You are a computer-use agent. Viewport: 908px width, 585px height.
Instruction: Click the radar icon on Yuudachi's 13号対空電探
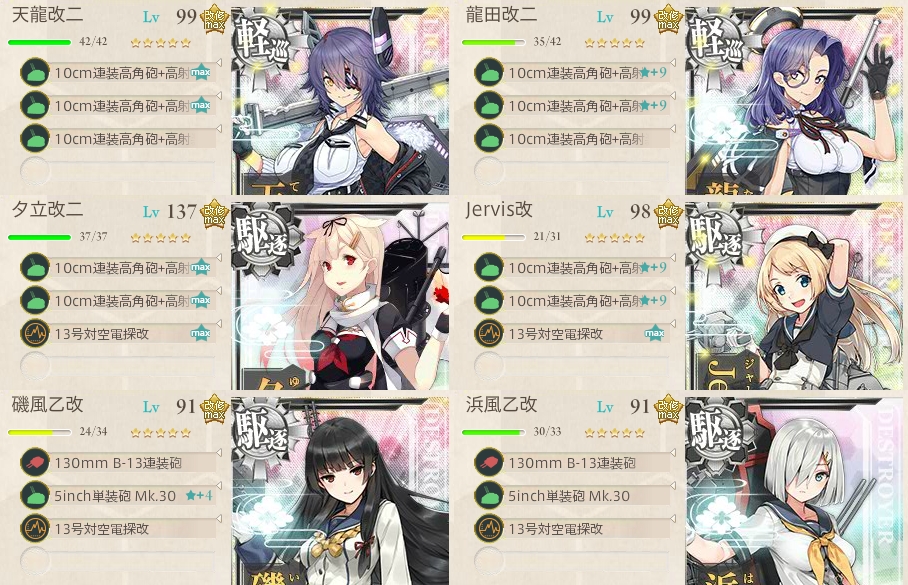pyautogui.click(x=35, y=334)
